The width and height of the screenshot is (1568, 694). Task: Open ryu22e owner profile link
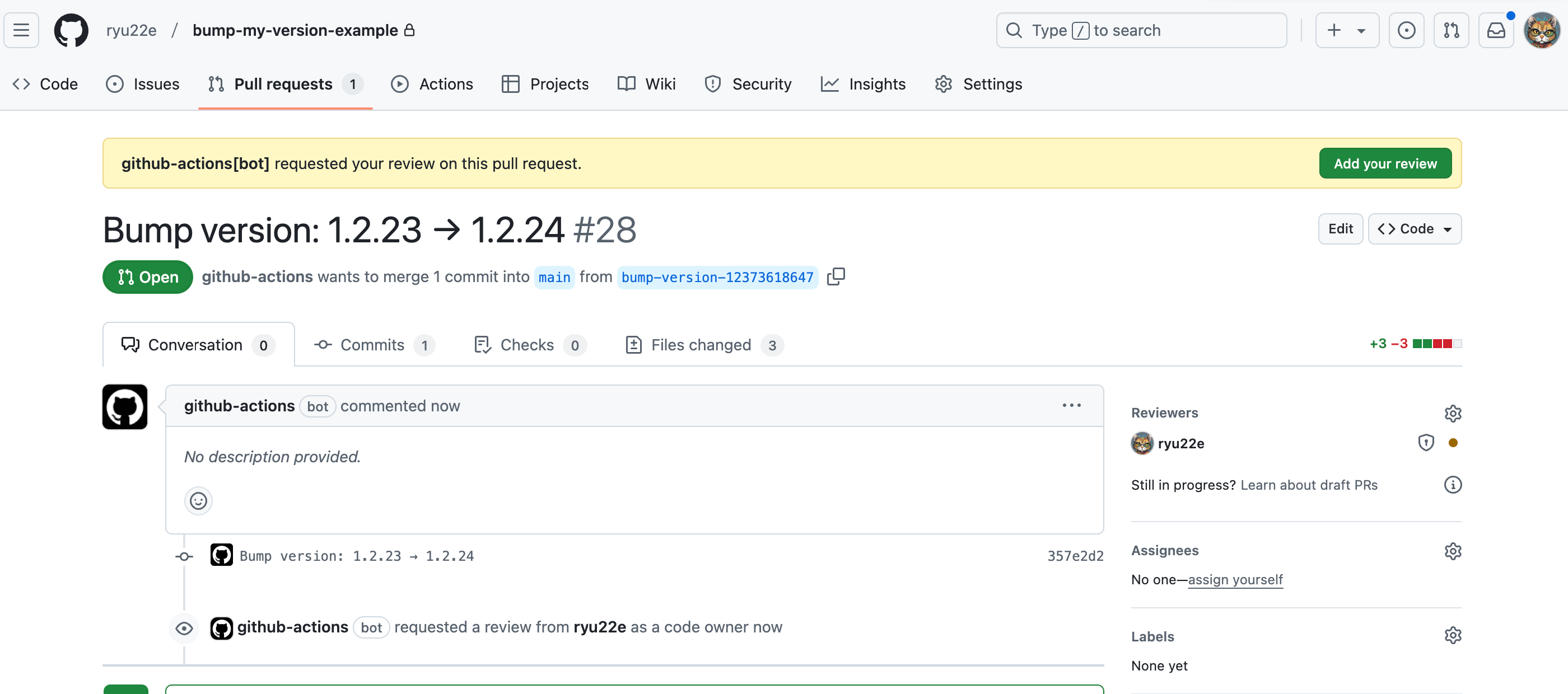(x=132, y=30)
